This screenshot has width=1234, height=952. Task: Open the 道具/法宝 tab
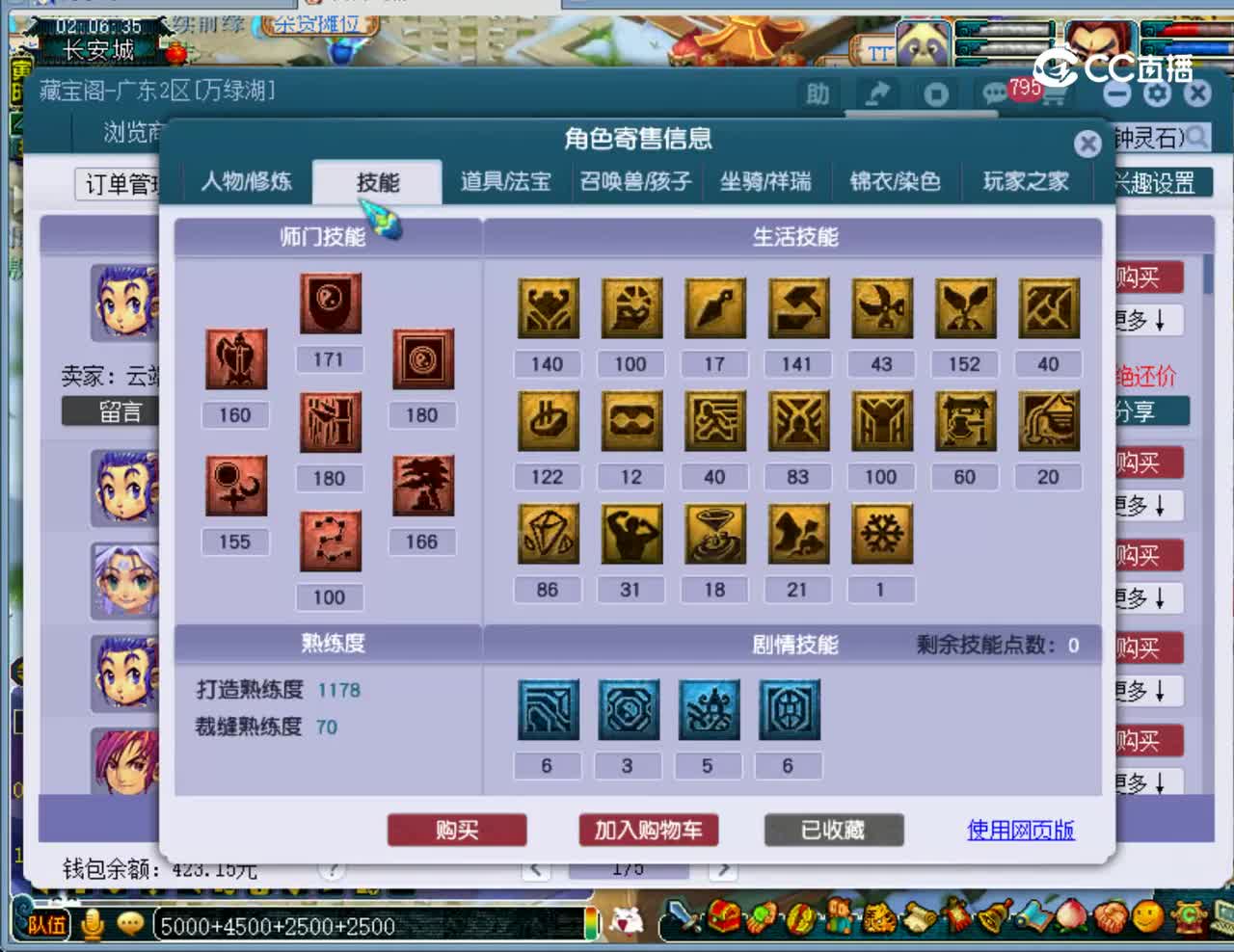click(505, 181)
